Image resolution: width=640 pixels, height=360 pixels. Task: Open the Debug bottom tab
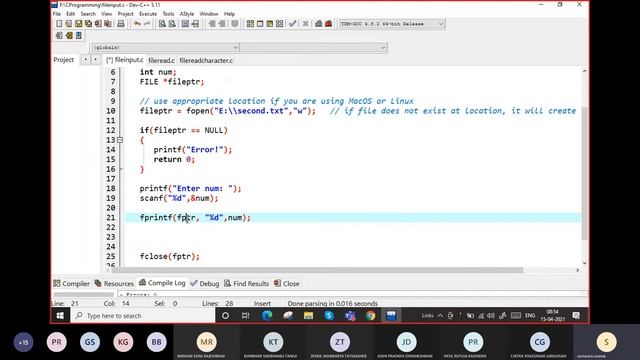(205, 283)
